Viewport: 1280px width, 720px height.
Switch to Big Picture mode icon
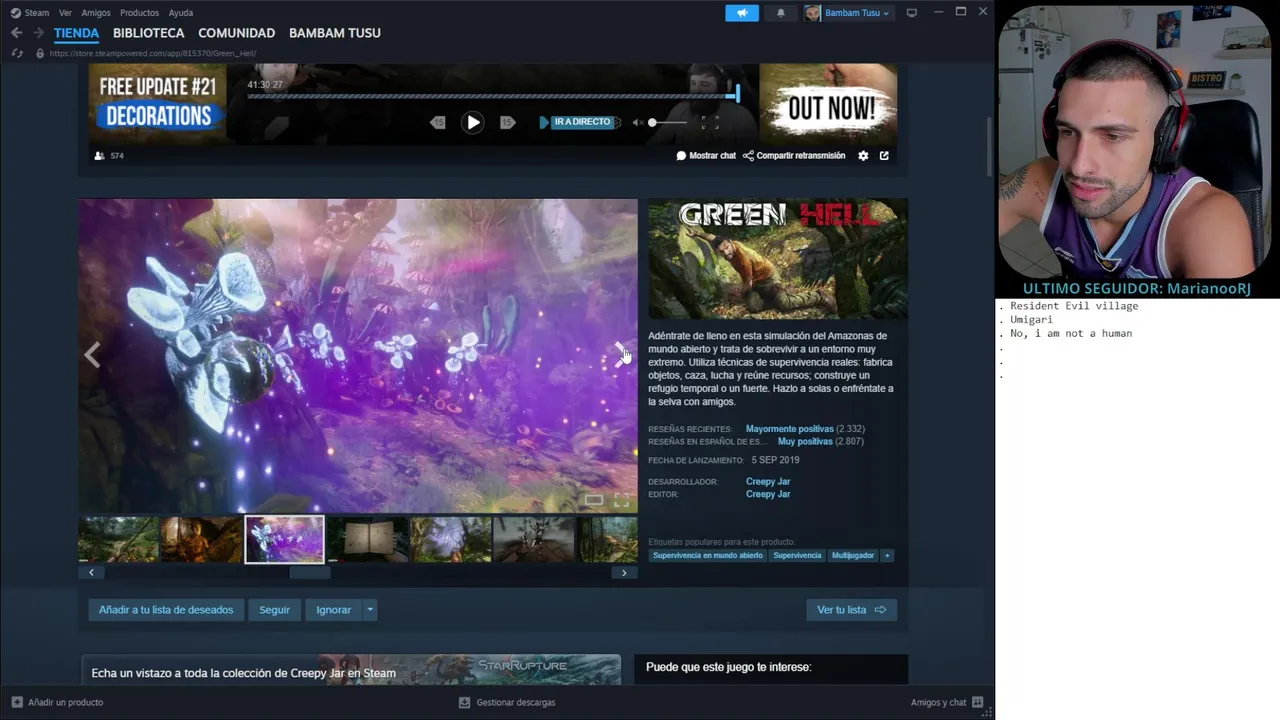[911, 13]
